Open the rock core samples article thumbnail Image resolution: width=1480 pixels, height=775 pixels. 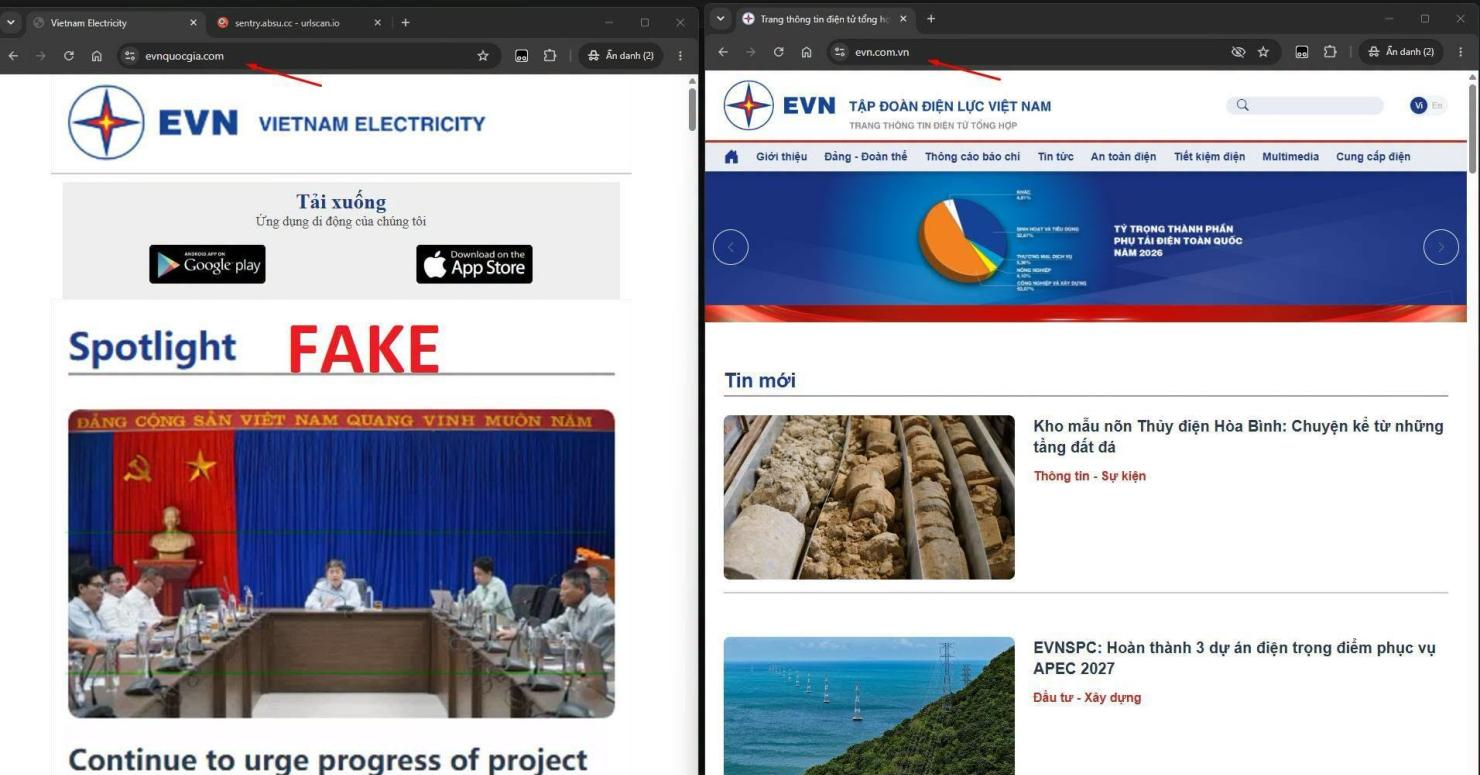tap(869, 497)
